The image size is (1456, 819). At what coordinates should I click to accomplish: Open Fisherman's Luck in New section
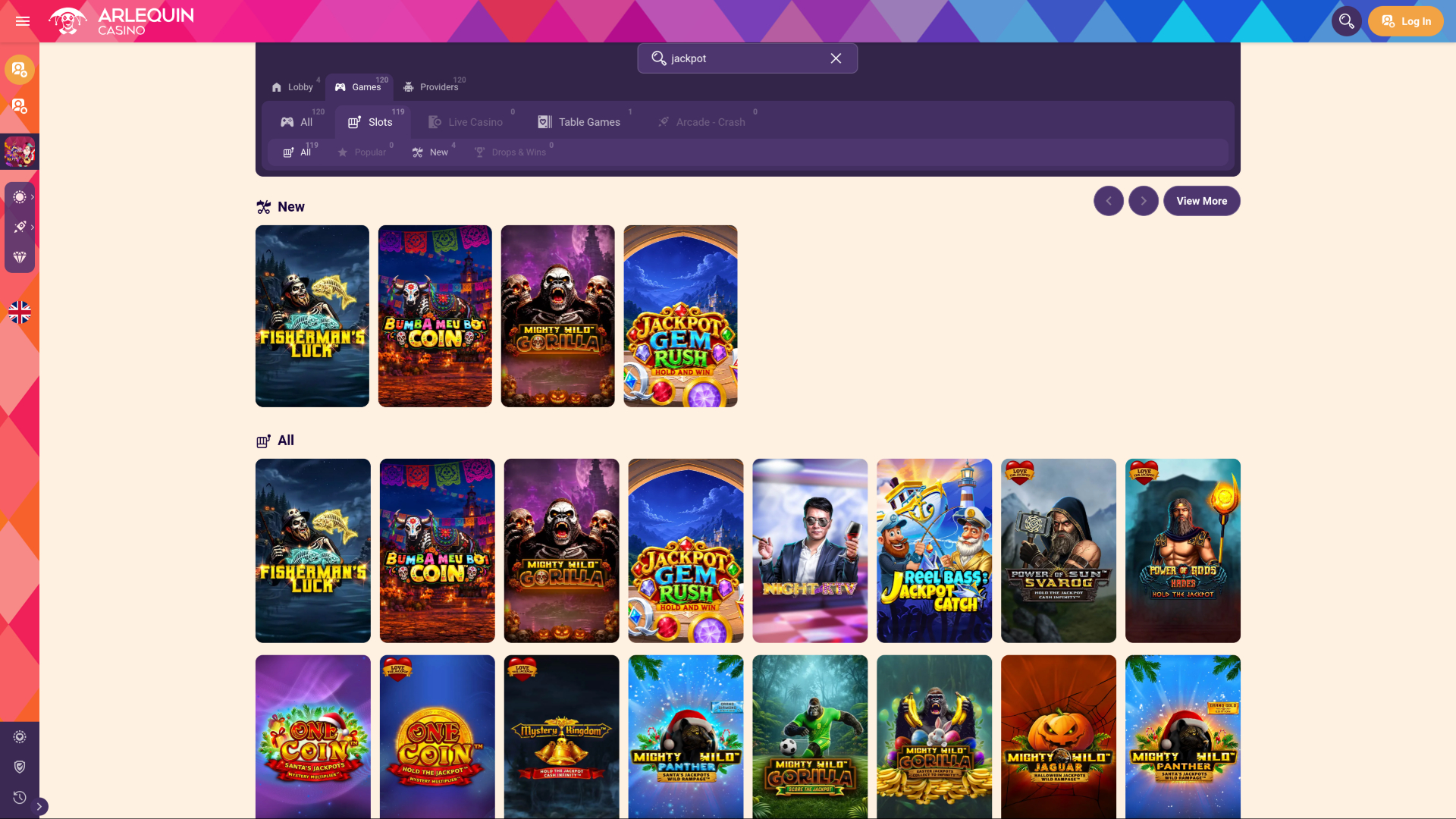tap(312, 316)
